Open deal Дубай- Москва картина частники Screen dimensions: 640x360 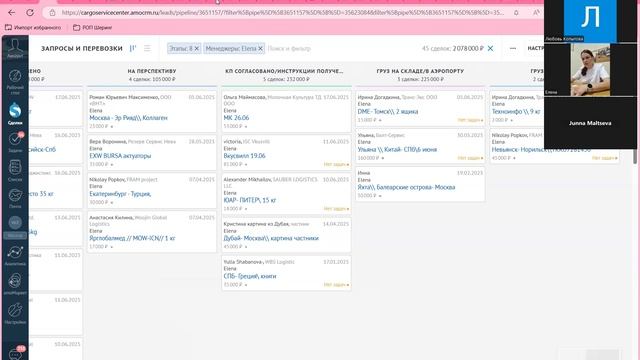coord(271,238)
